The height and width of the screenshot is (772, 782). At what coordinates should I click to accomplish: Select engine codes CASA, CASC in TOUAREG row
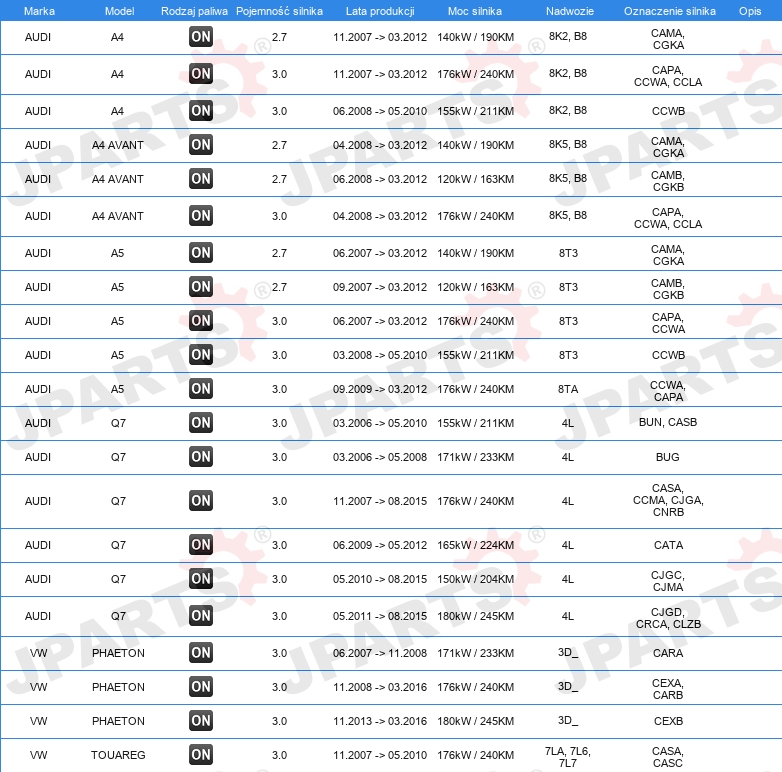click(668, 757)
